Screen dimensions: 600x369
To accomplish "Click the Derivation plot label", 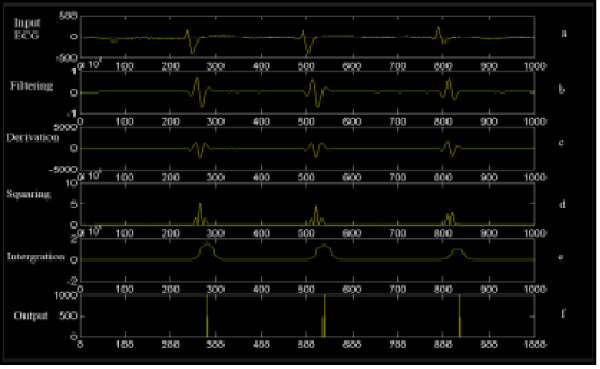I will 33,138.
